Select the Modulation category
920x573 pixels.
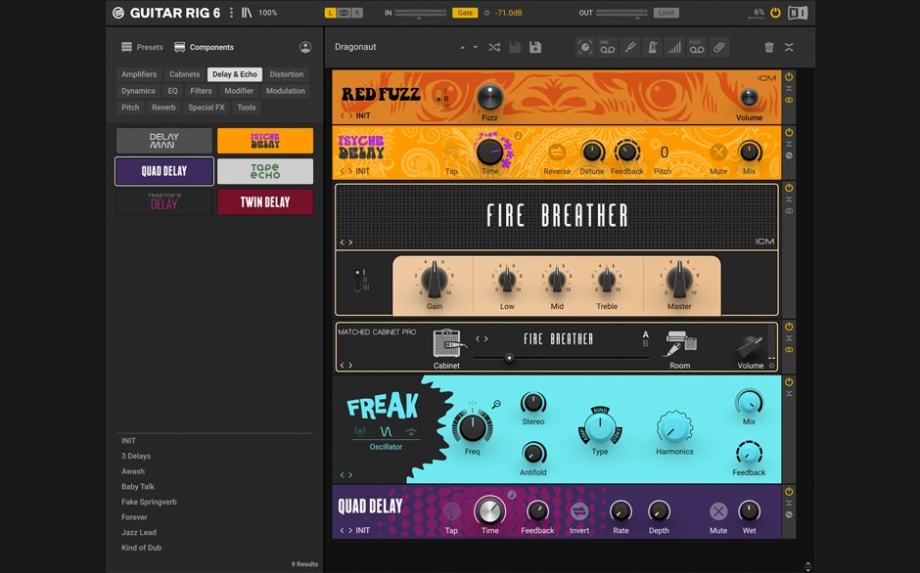pyautogui.click(x=286, y=91)
